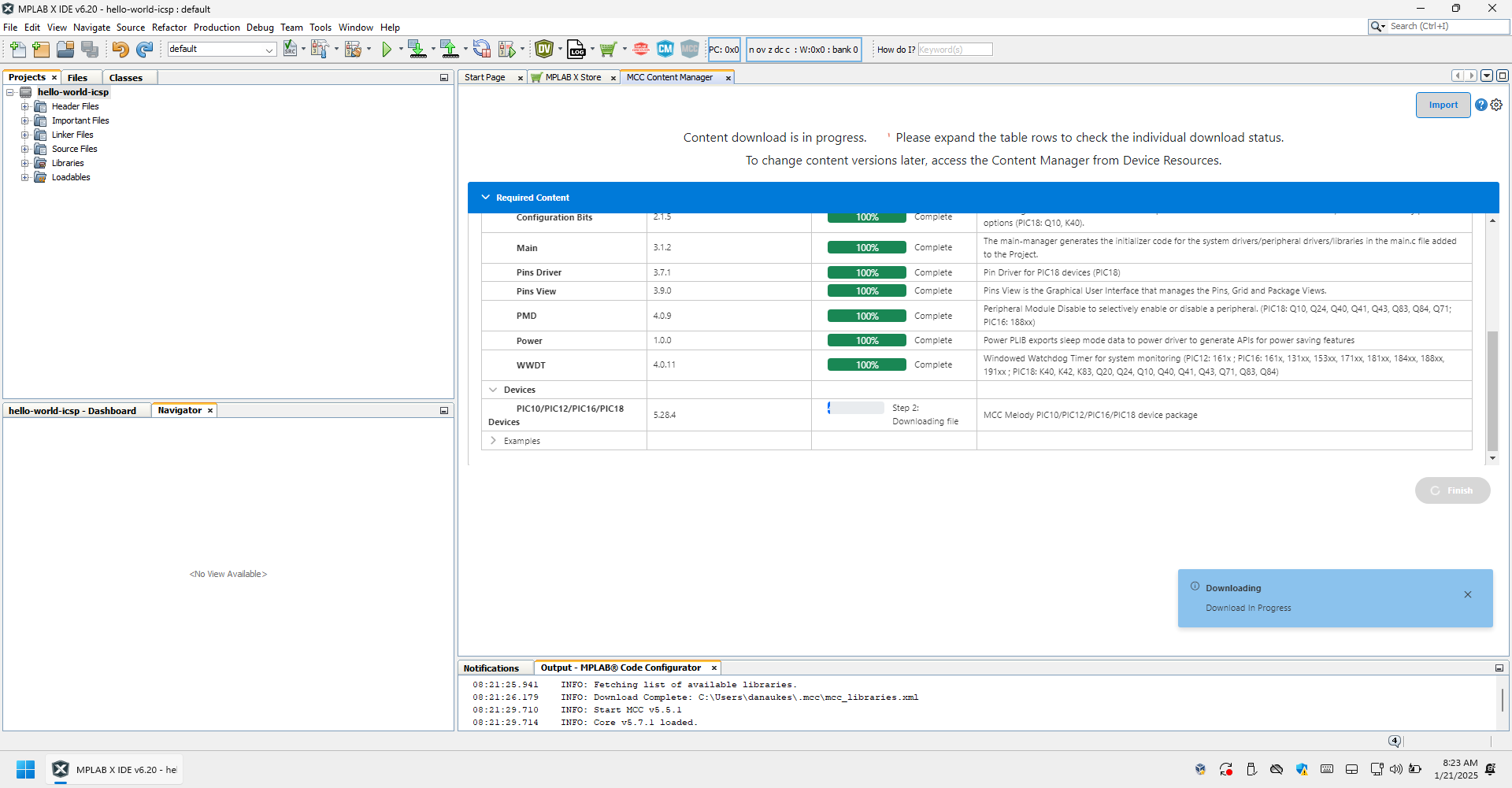Switch to the Files tab
This screenshot has height=788, width=1512.
(77, 77)
